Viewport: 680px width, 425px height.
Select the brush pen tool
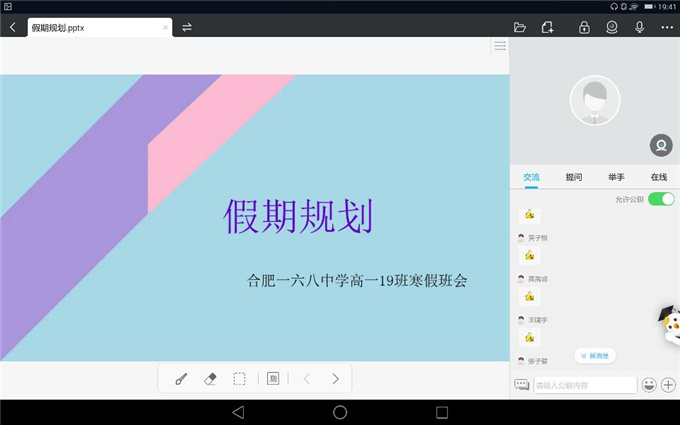181,379
